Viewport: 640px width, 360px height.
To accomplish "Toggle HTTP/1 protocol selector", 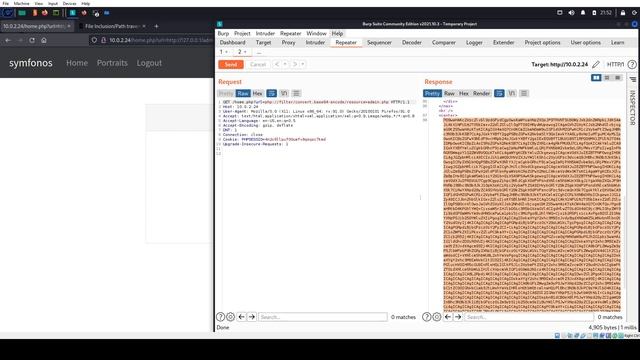I will coord(615,64).
